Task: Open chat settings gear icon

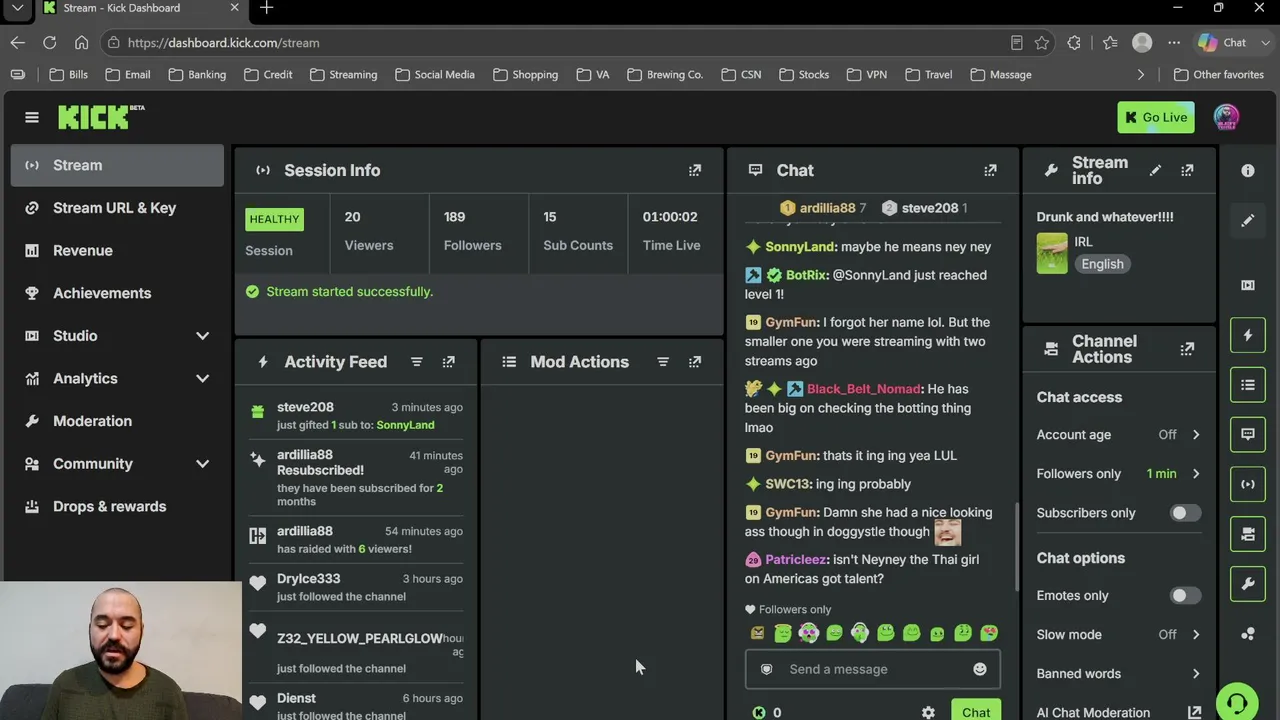Action: (x=928, y=713)
